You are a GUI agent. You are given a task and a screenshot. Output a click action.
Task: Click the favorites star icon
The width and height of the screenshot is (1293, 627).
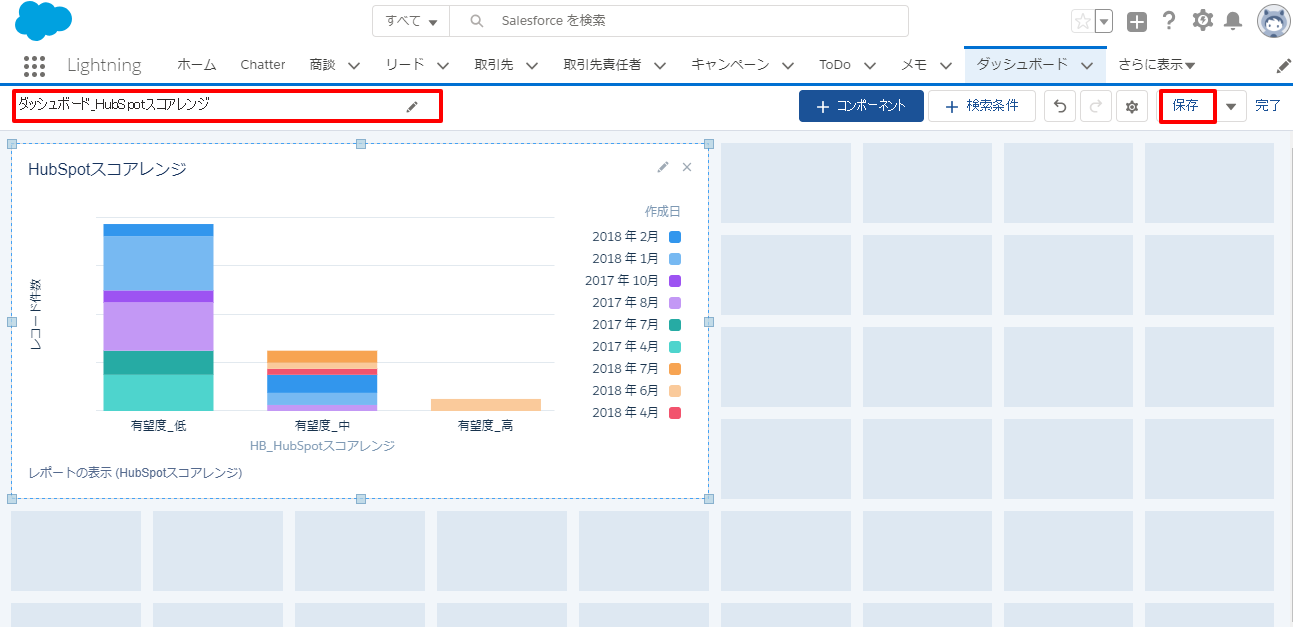pyautogui.click(x=1082, y=22)
